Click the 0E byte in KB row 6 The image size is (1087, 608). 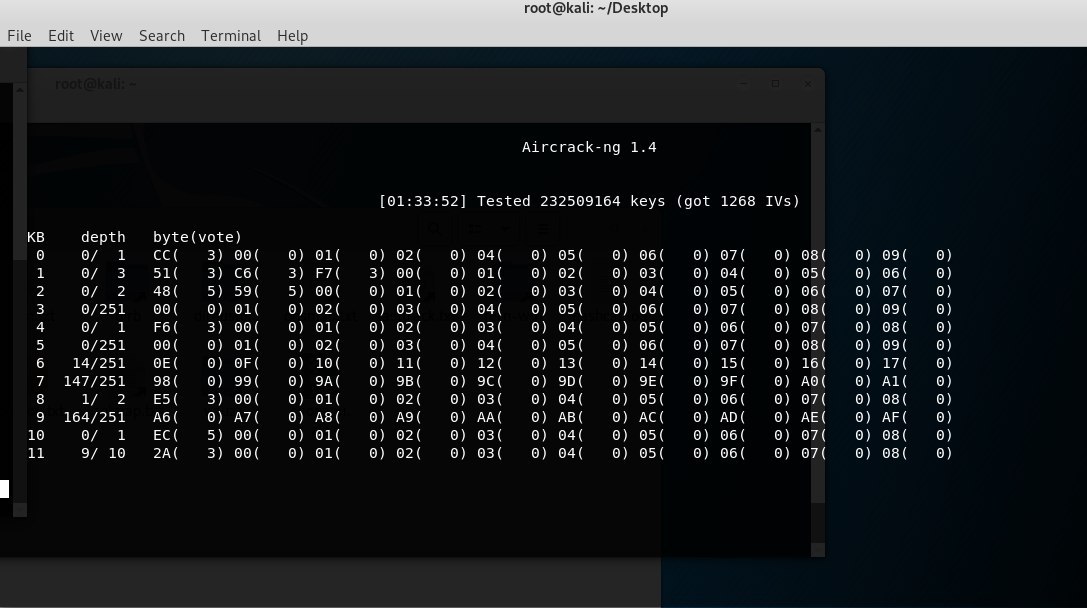click(x=162, y=363)
